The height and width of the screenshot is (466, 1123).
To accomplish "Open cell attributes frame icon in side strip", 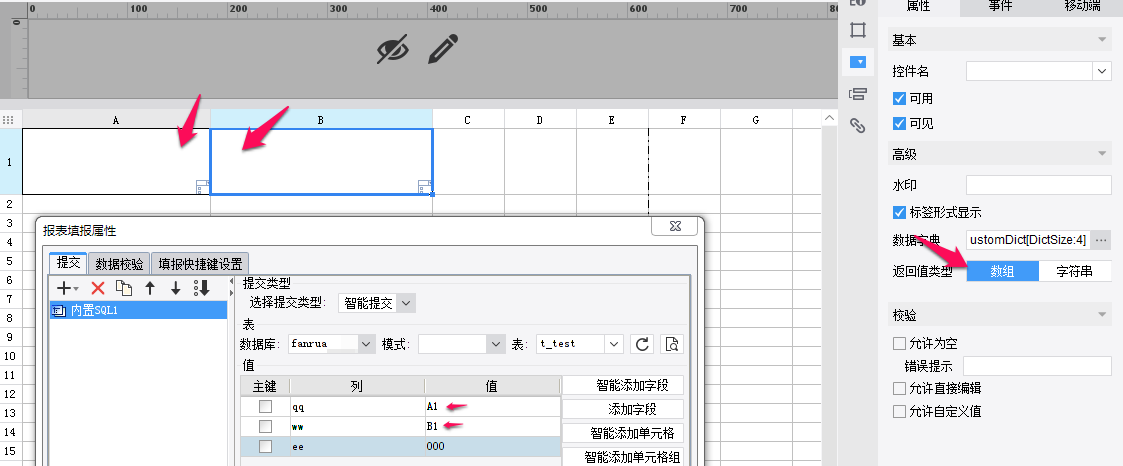I will click(857, 30).
